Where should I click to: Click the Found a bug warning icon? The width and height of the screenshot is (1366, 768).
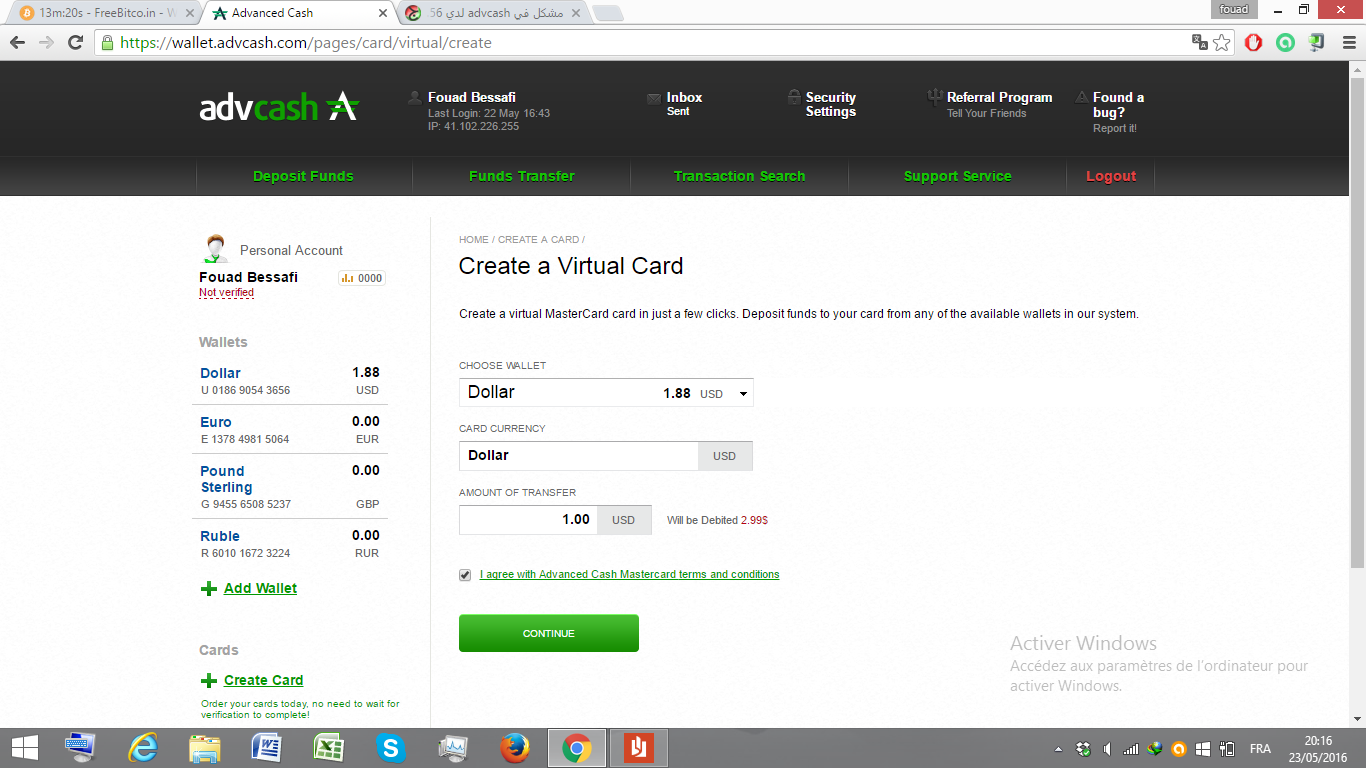[x=1082, y=97]
